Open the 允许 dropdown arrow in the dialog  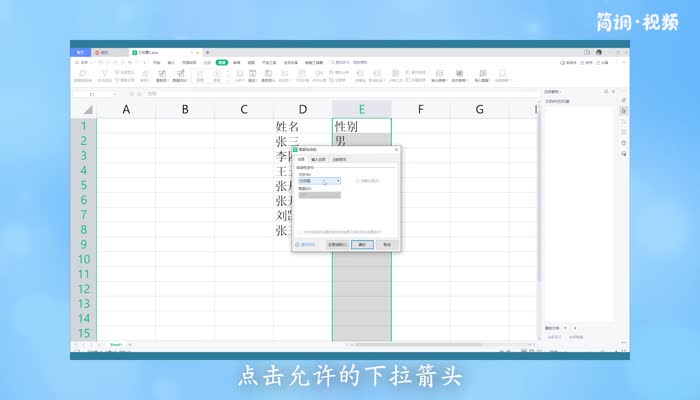[338, 181]
